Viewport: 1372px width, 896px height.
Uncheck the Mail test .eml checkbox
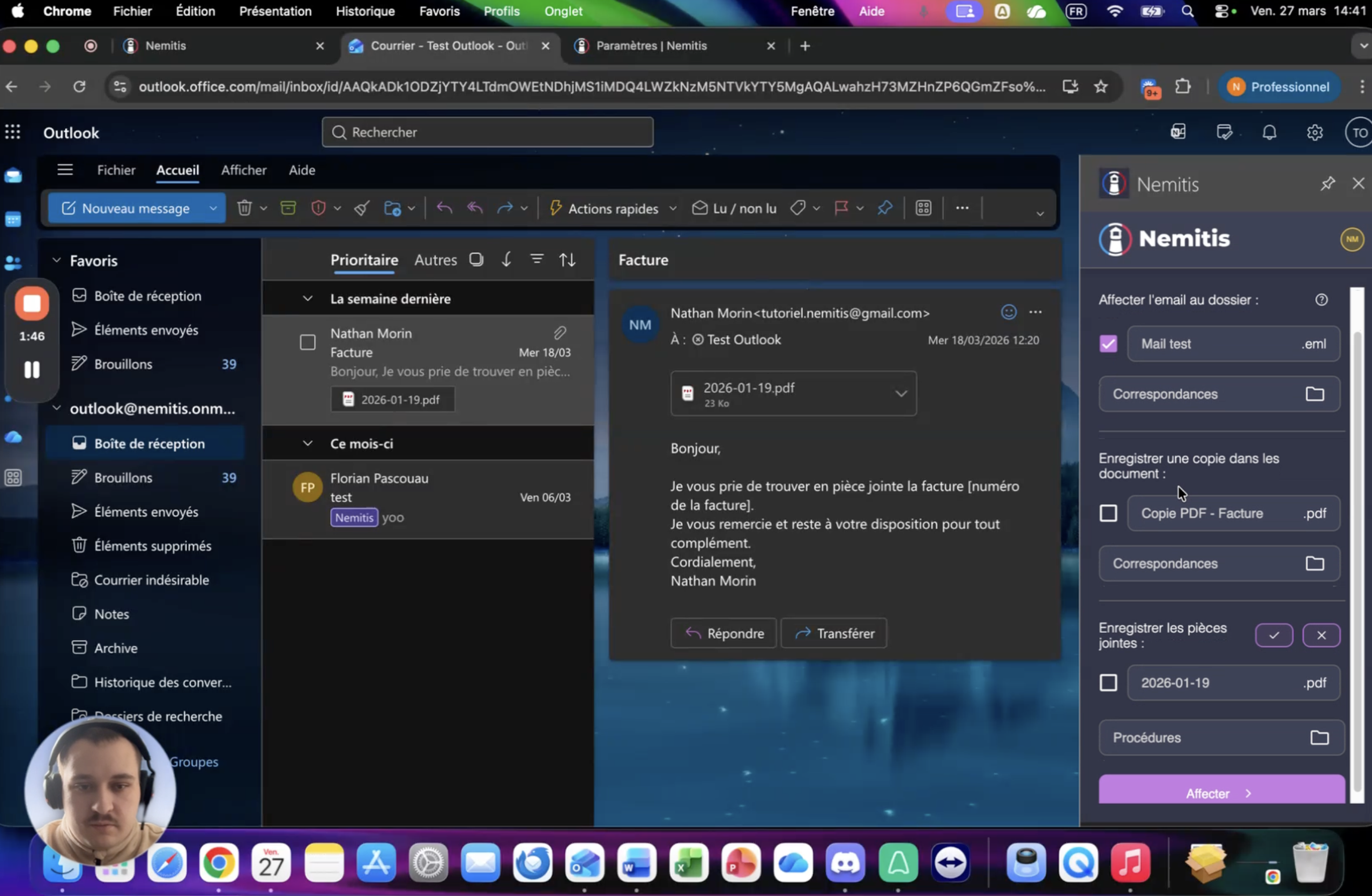1107,344
